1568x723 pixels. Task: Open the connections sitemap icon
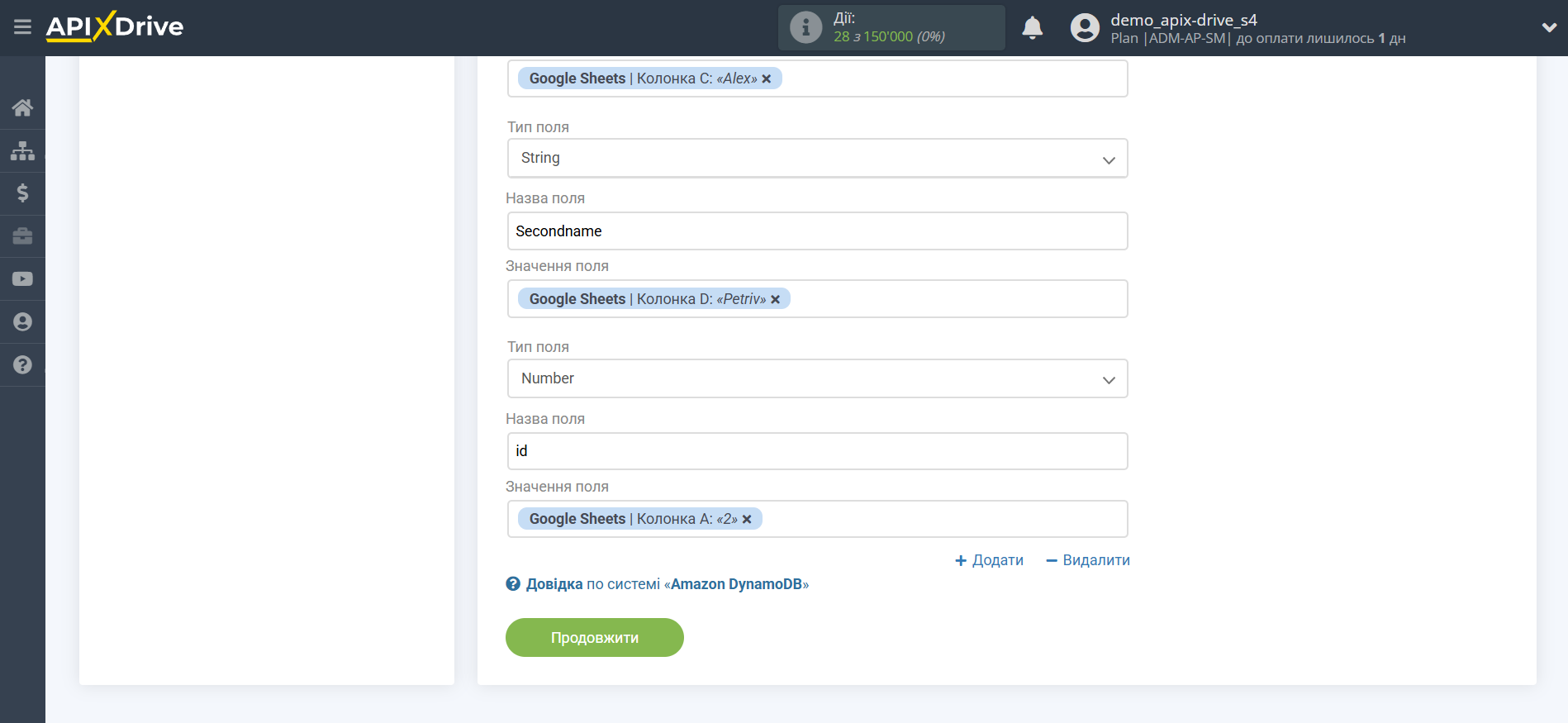pos(22,150)
